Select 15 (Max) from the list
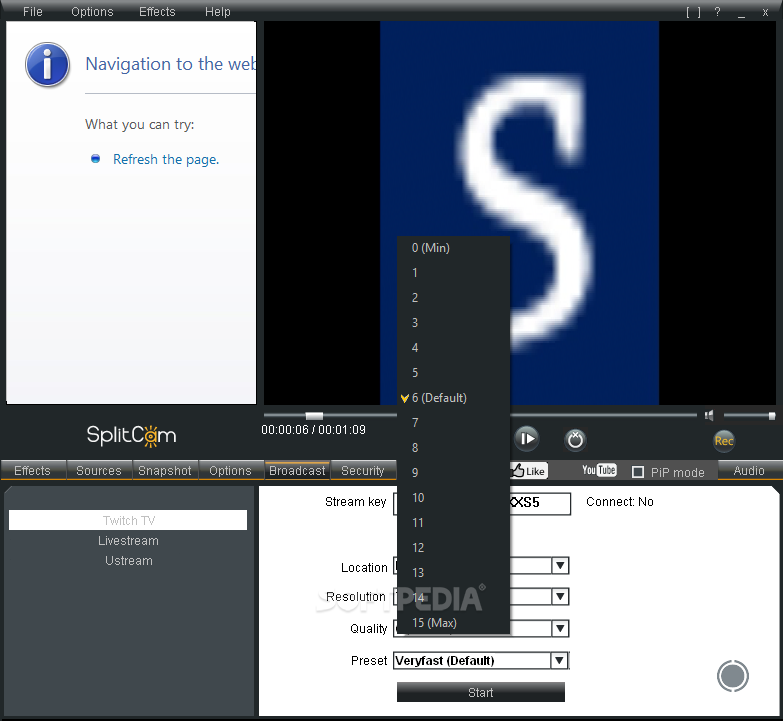 point(453,623)
